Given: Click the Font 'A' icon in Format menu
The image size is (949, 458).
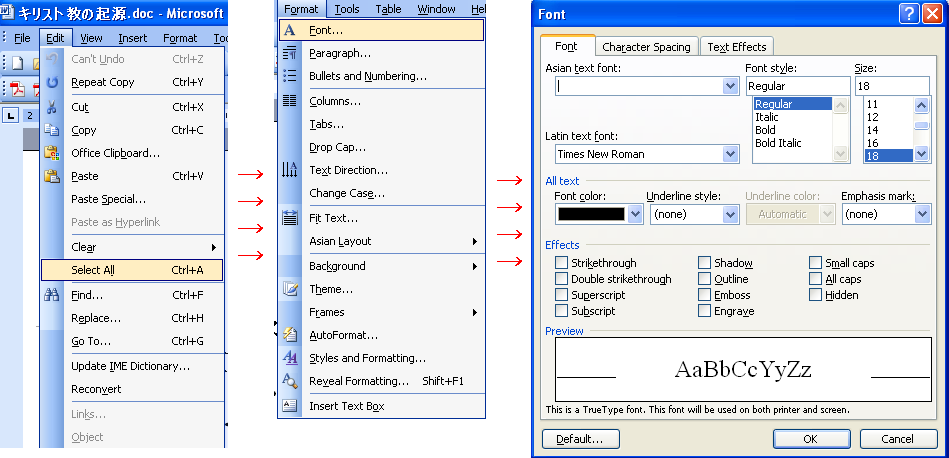Looking at the screenshot, I should pyautogui.click(x=290, y=31).
